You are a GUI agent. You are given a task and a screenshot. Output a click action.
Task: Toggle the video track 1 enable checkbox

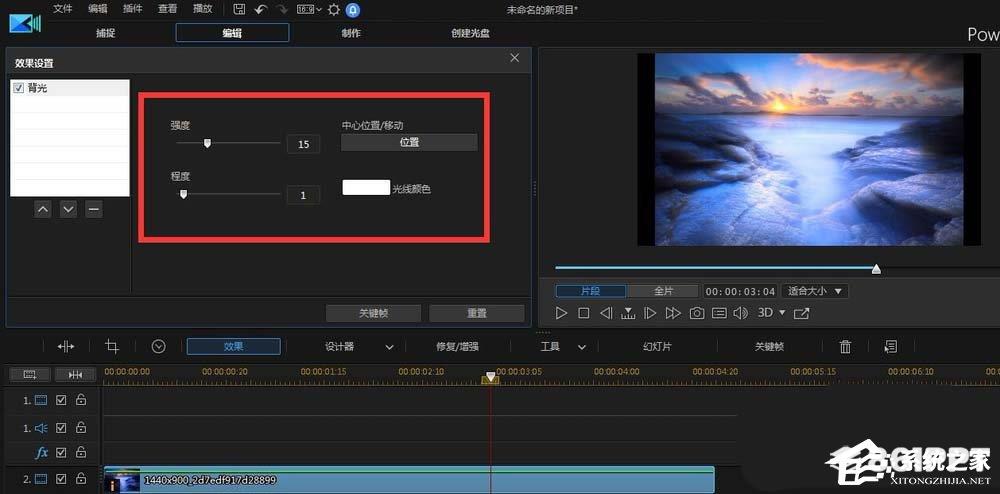point(61,400)
